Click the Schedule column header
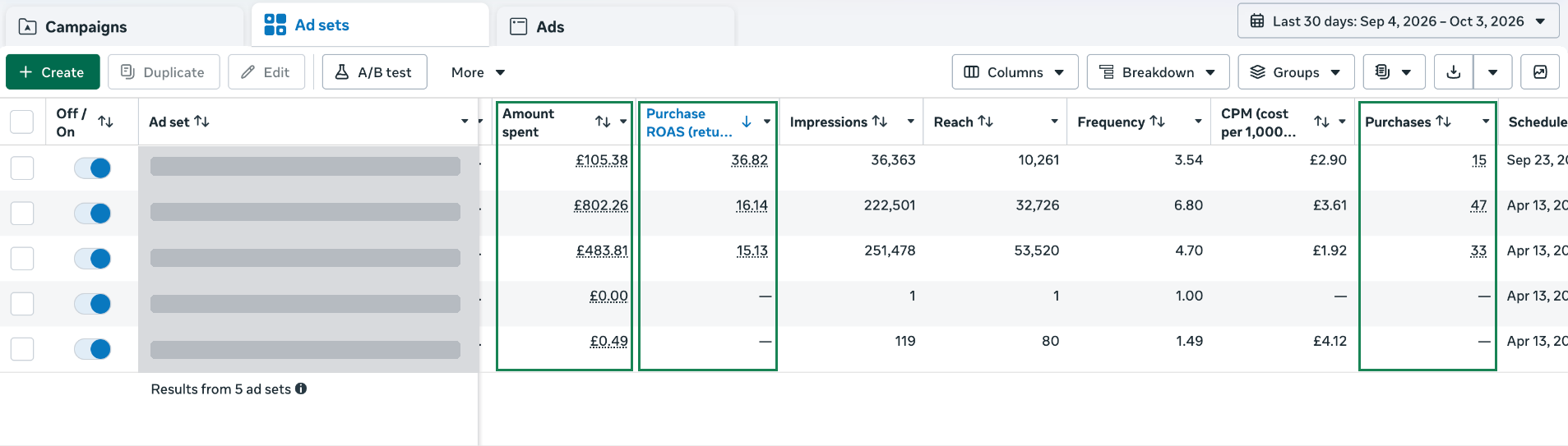This screenshot has height=446, width=1568. tap(1537, 122)
